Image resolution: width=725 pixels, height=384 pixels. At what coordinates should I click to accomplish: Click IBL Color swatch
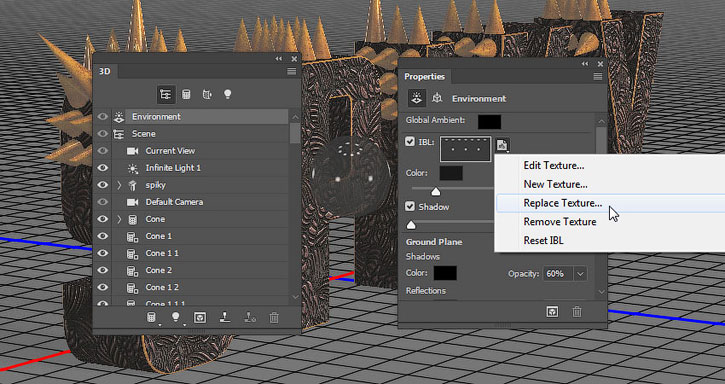point(451,173)
